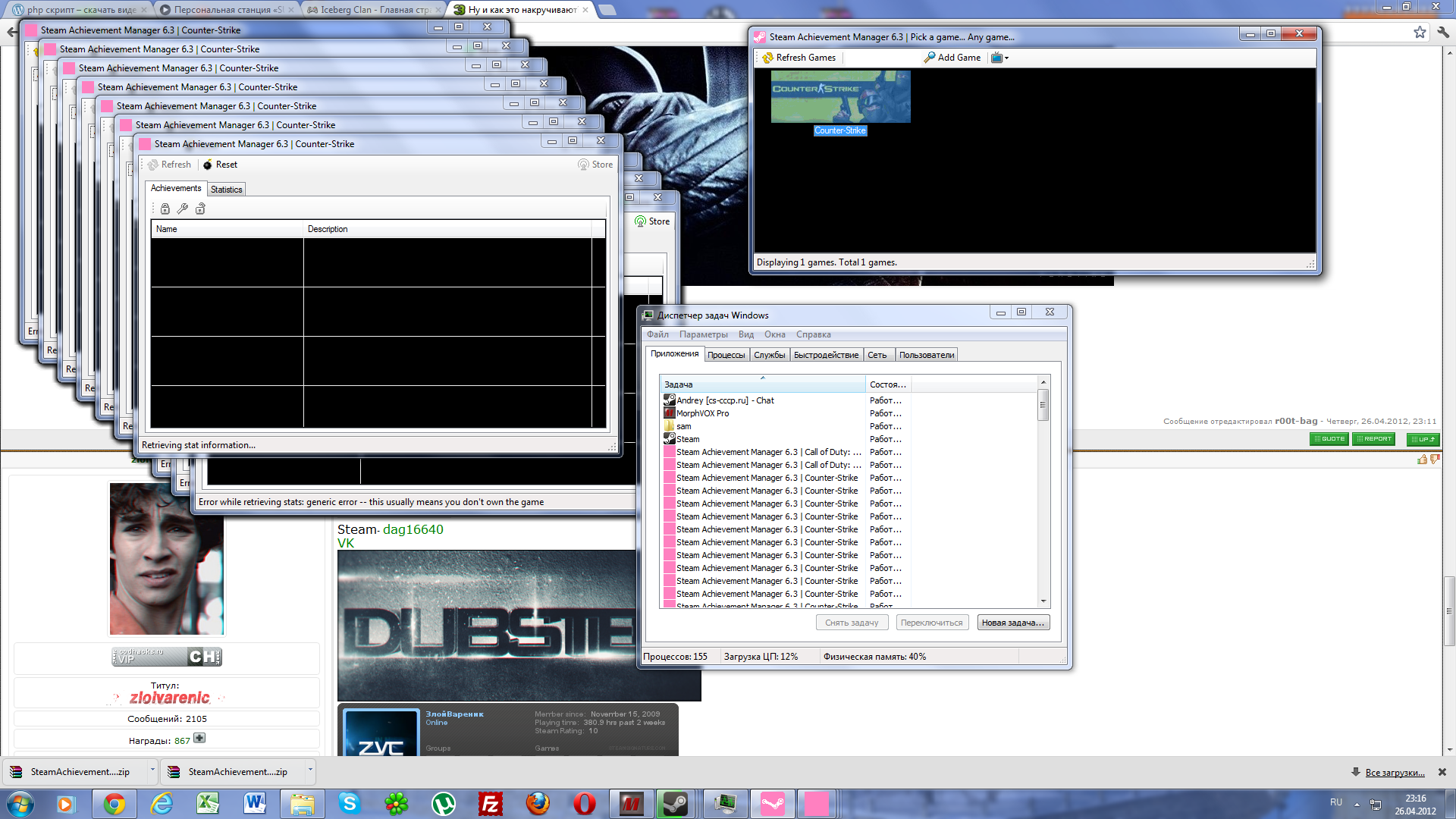Click the Lock All achievements padlock icon

click(165, 209)
